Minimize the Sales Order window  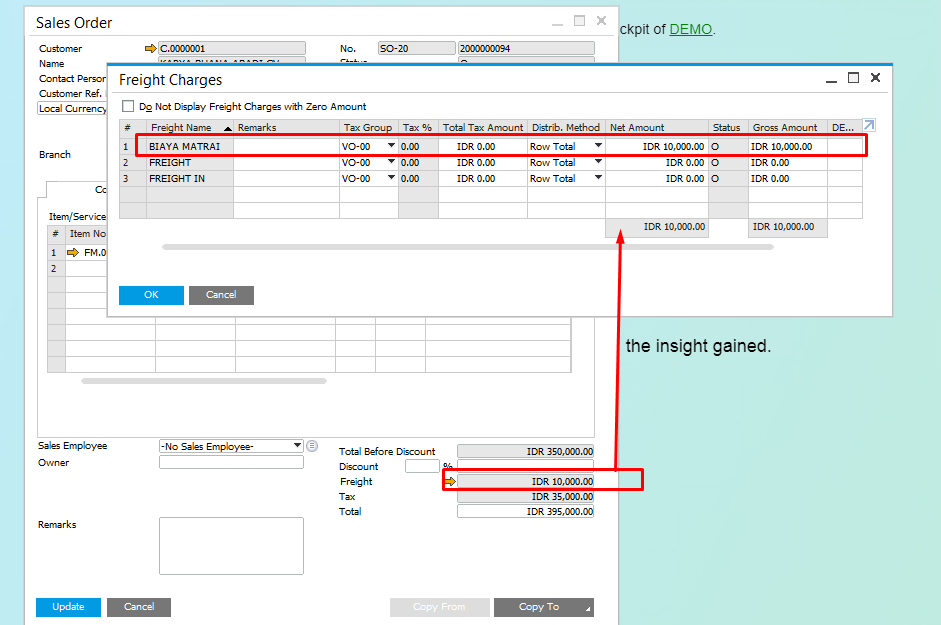tap(558, 23)
